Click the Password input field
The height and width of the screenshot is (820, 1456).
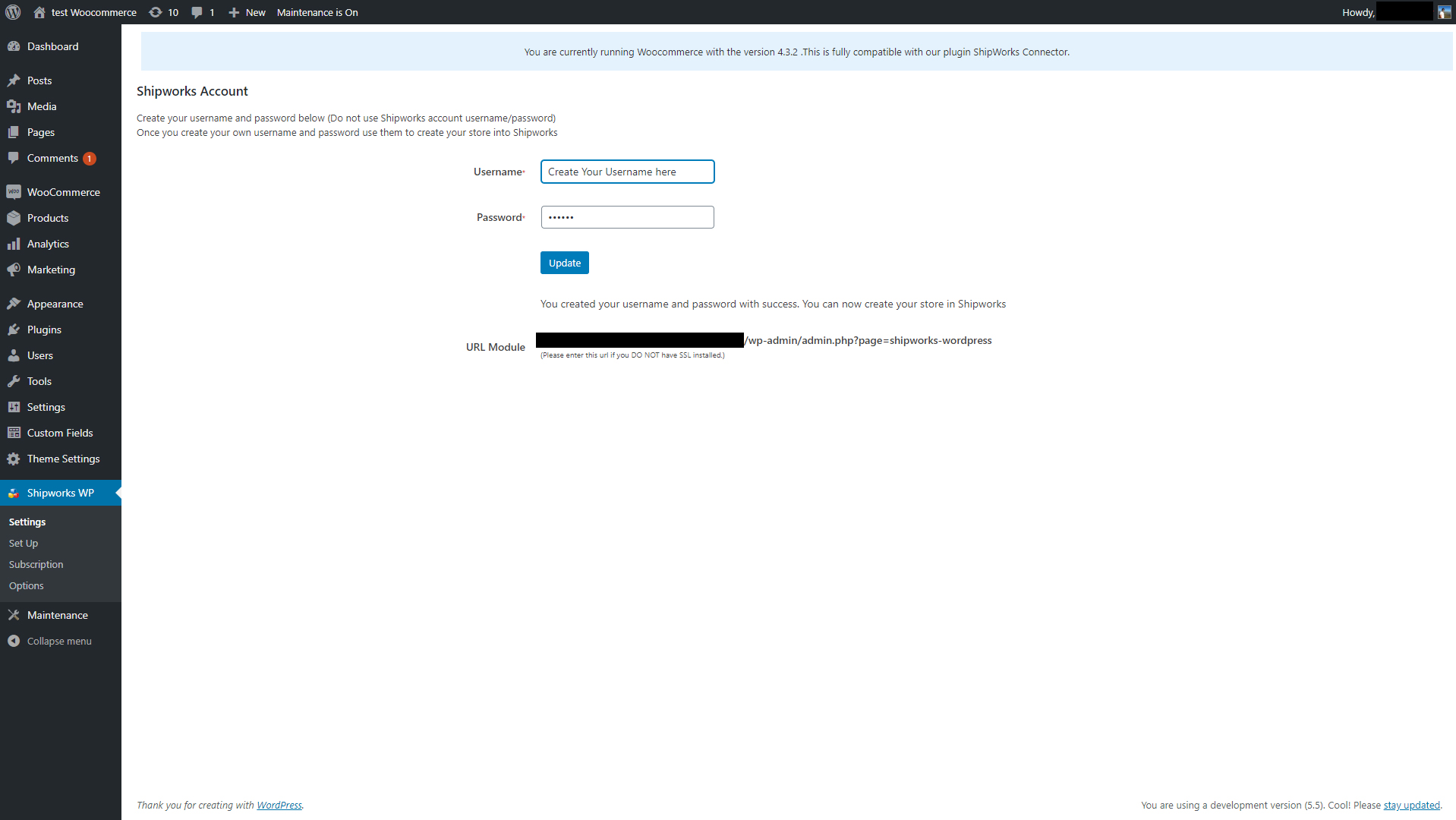pos(628,217)
